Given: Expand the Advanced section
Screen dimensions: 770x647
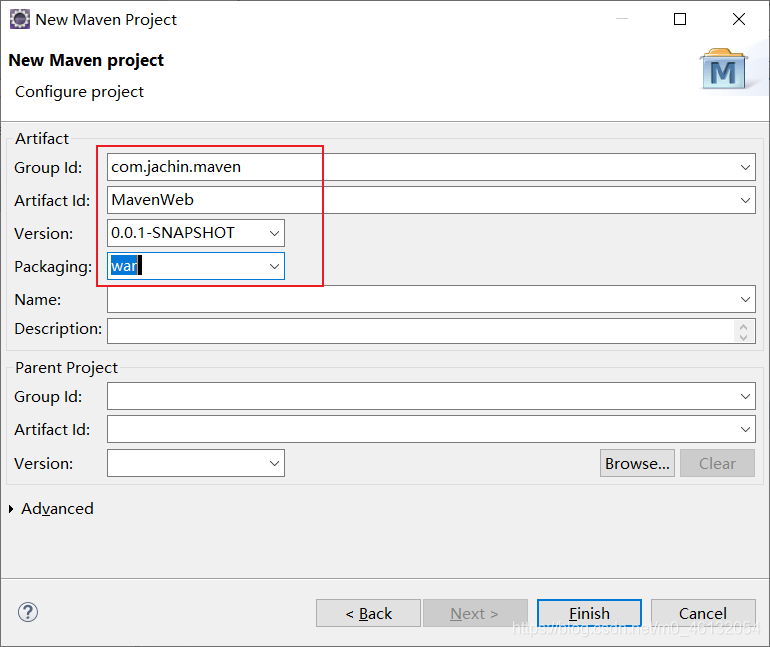Looking at the screenshot, I should (12, 509).
